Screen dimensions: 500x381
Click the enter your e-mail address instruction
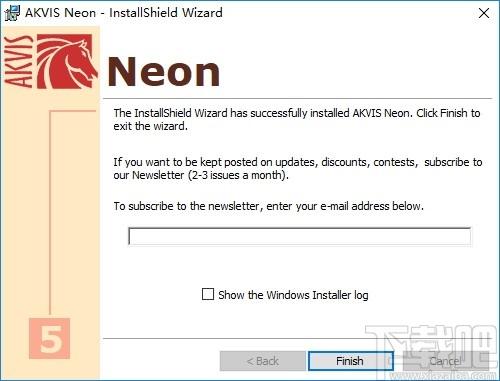pyautogui.click(x=268, y=206)
